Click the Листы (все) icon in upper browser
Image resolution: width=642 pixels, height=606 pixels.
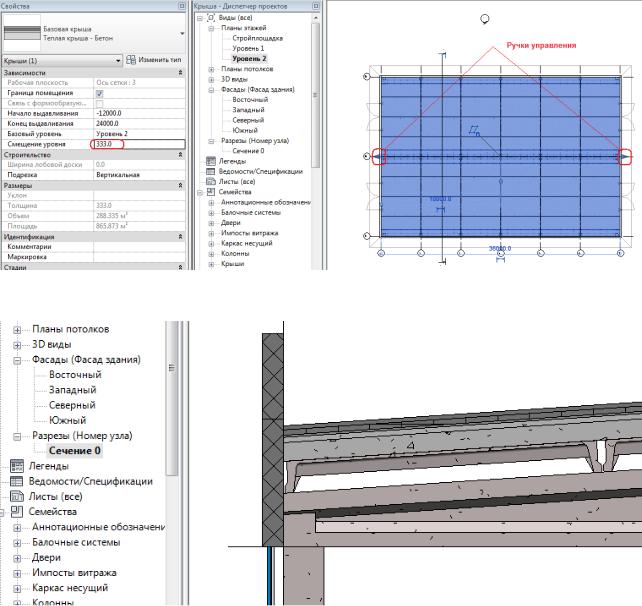point(211,181)
